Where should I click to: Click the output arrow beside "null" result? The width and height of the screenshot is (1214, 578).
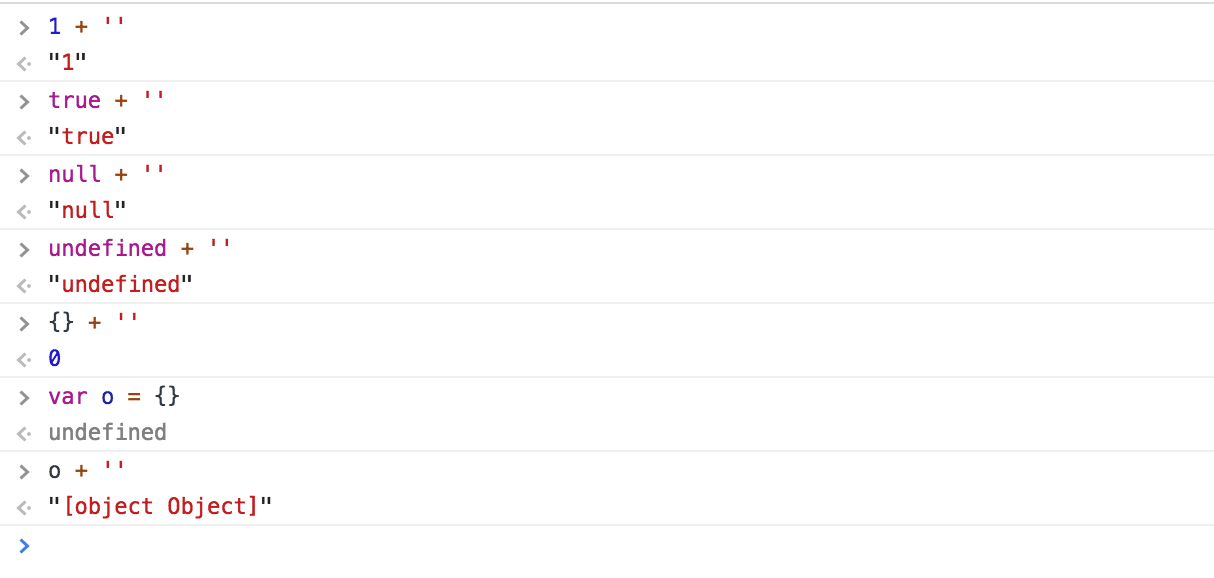(25, 212)
